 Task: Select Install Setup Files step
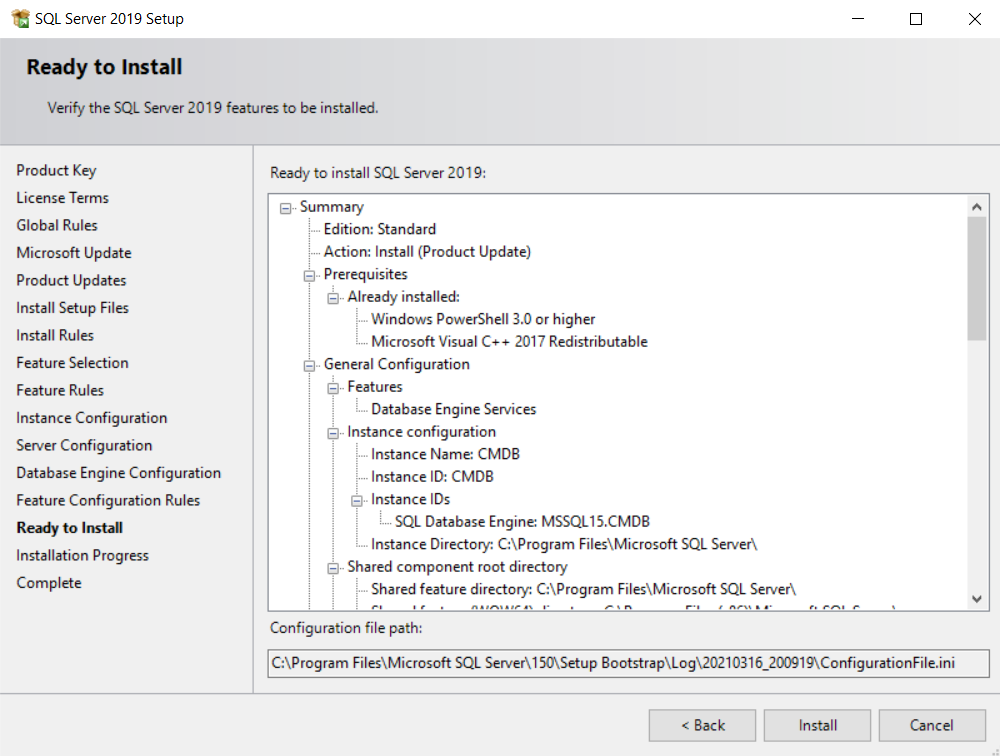pyautogui.click(x=73, y=308)
